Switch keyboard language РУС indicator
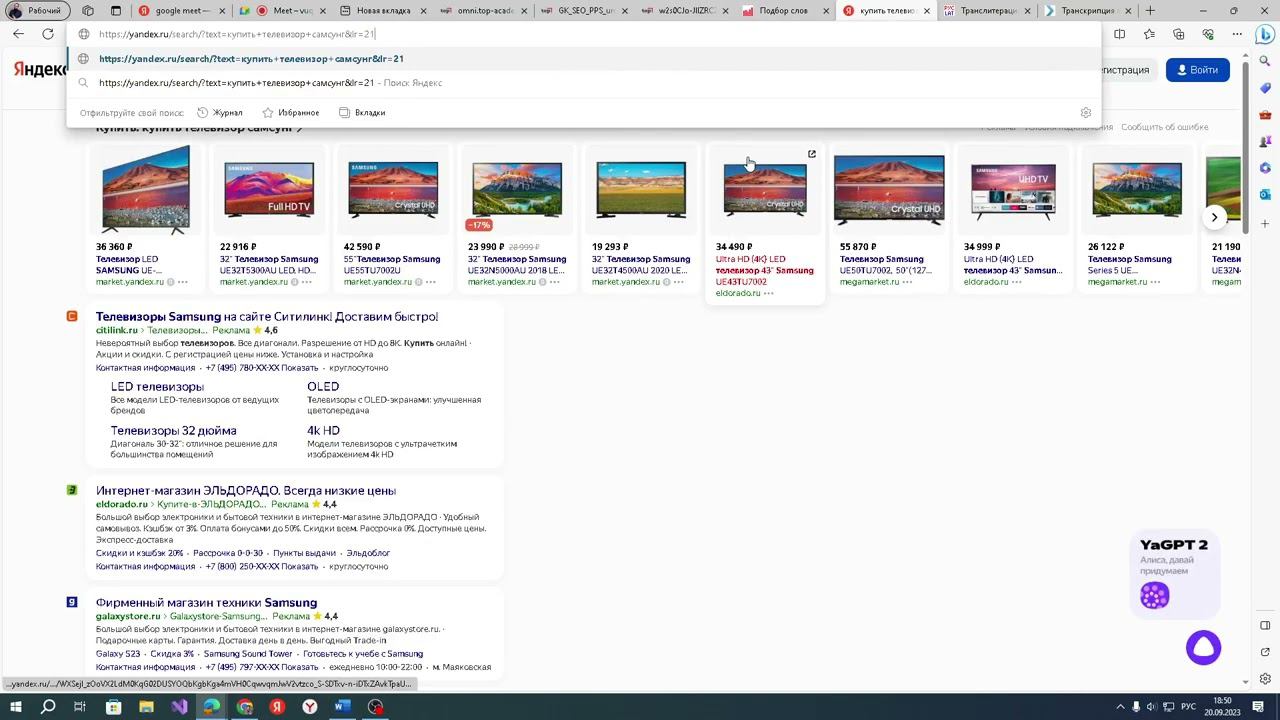1280x720 pixels. [x=1188, y=707]
